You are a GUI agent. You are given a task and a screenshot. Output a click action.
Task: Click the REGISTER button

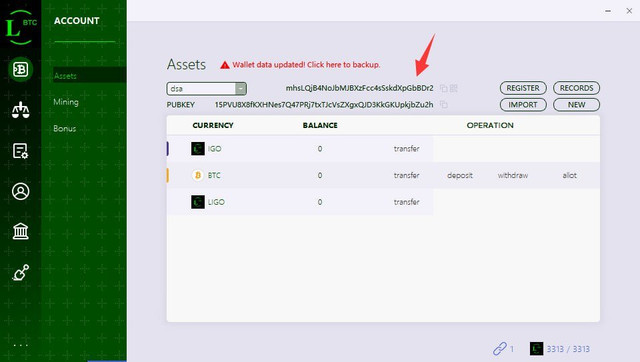(523, 88)
